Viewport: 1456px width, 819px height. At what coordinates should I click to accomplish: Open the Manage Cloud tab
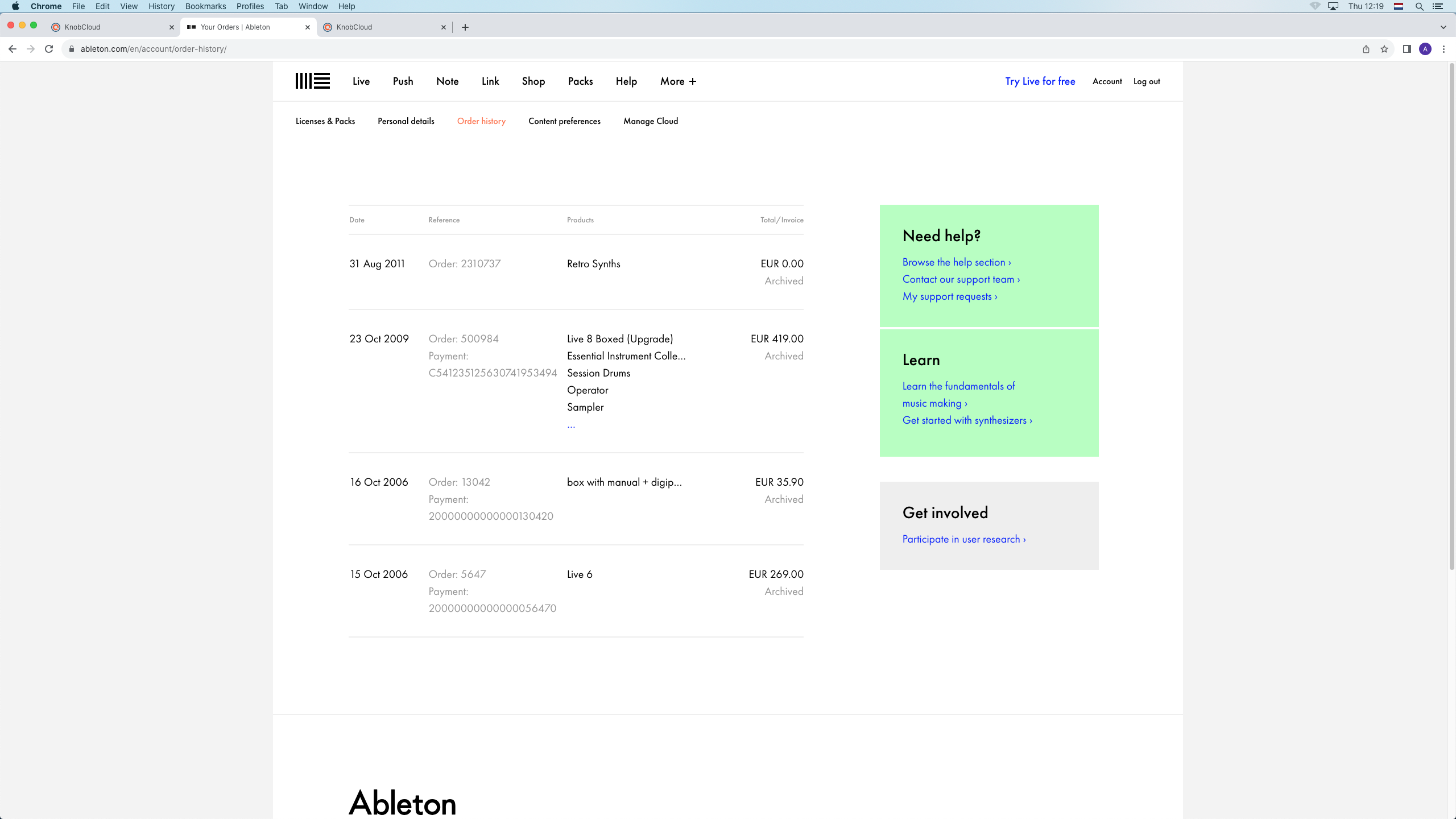[x=651, y=121]
